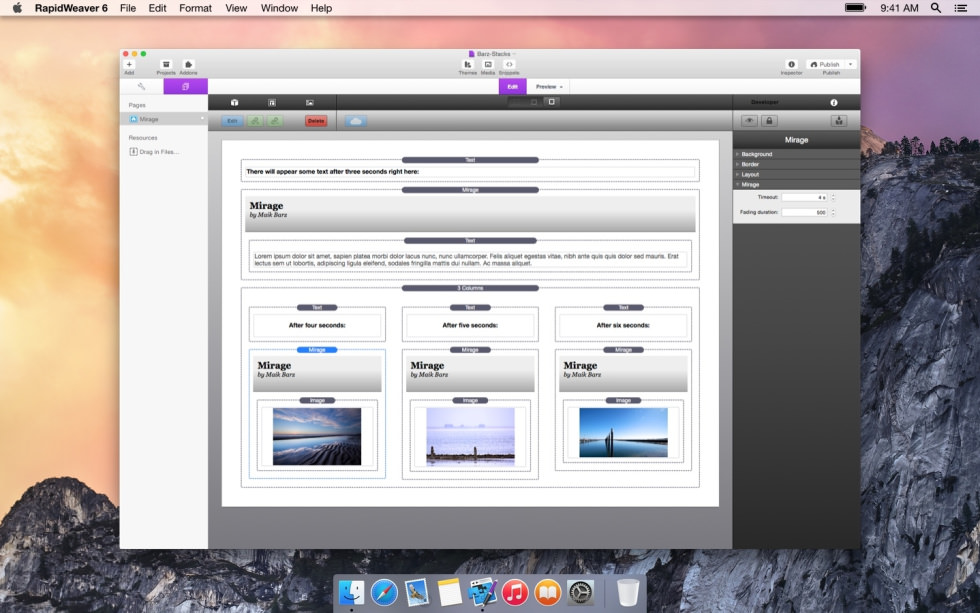
Task: Select the wrench settings sidebar tab
Action: (141, 86)
